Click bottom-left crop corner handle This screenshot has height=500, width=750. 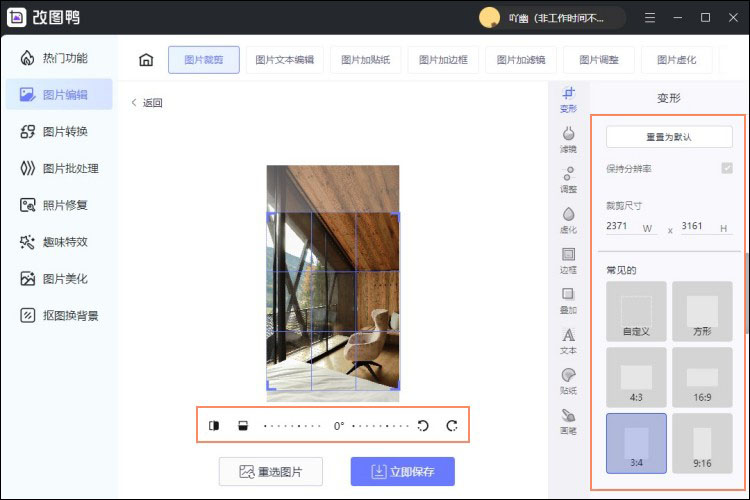[x=271, y=385]
